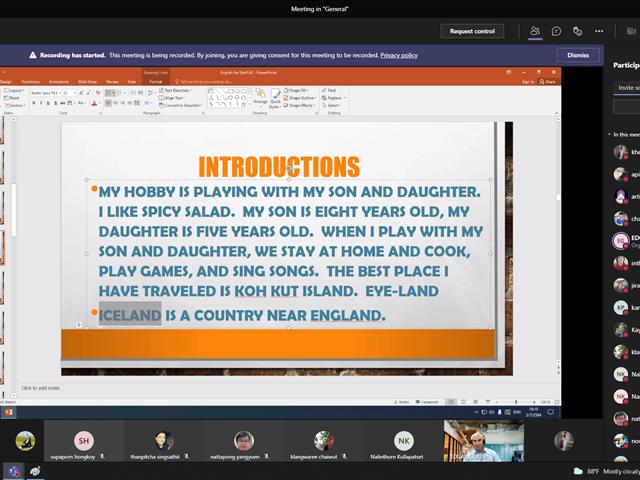Switch to Normal view icon in status bar
The width and height of the screenshot is (640, 480).
pyautogui.click(x=451, y=402)
